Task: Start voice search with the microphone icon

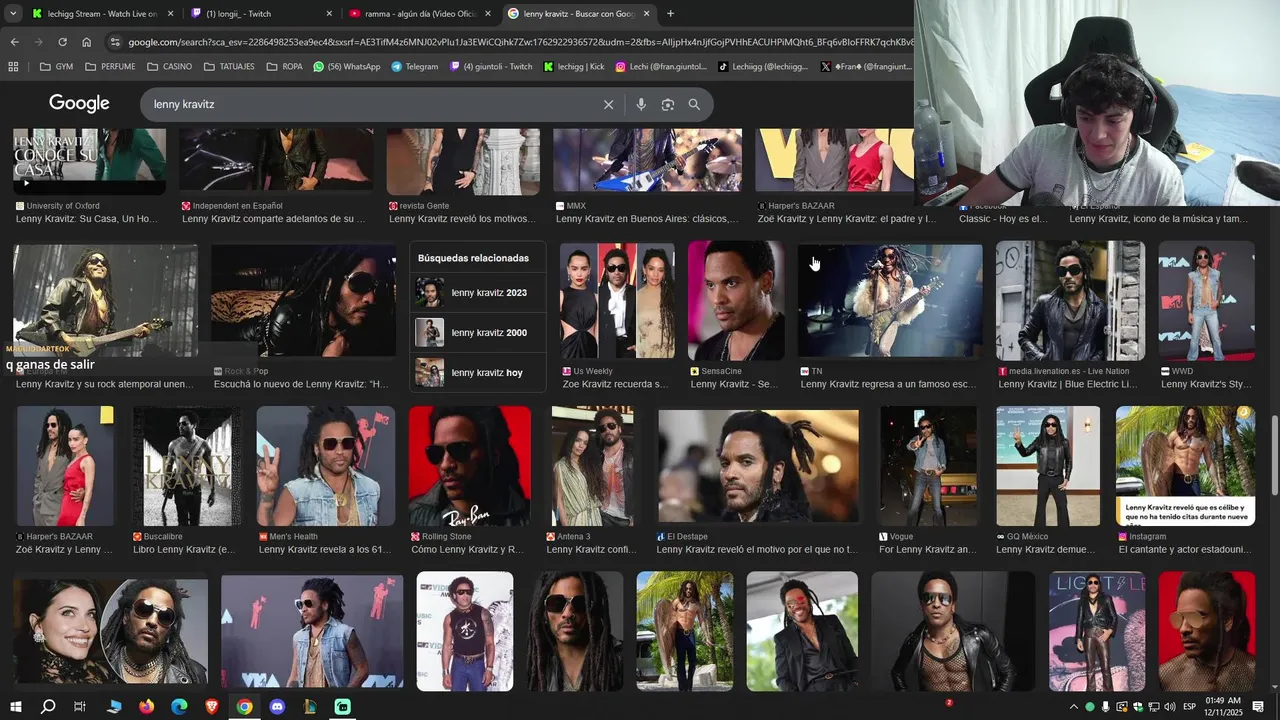Action: [x=641, y=104]
